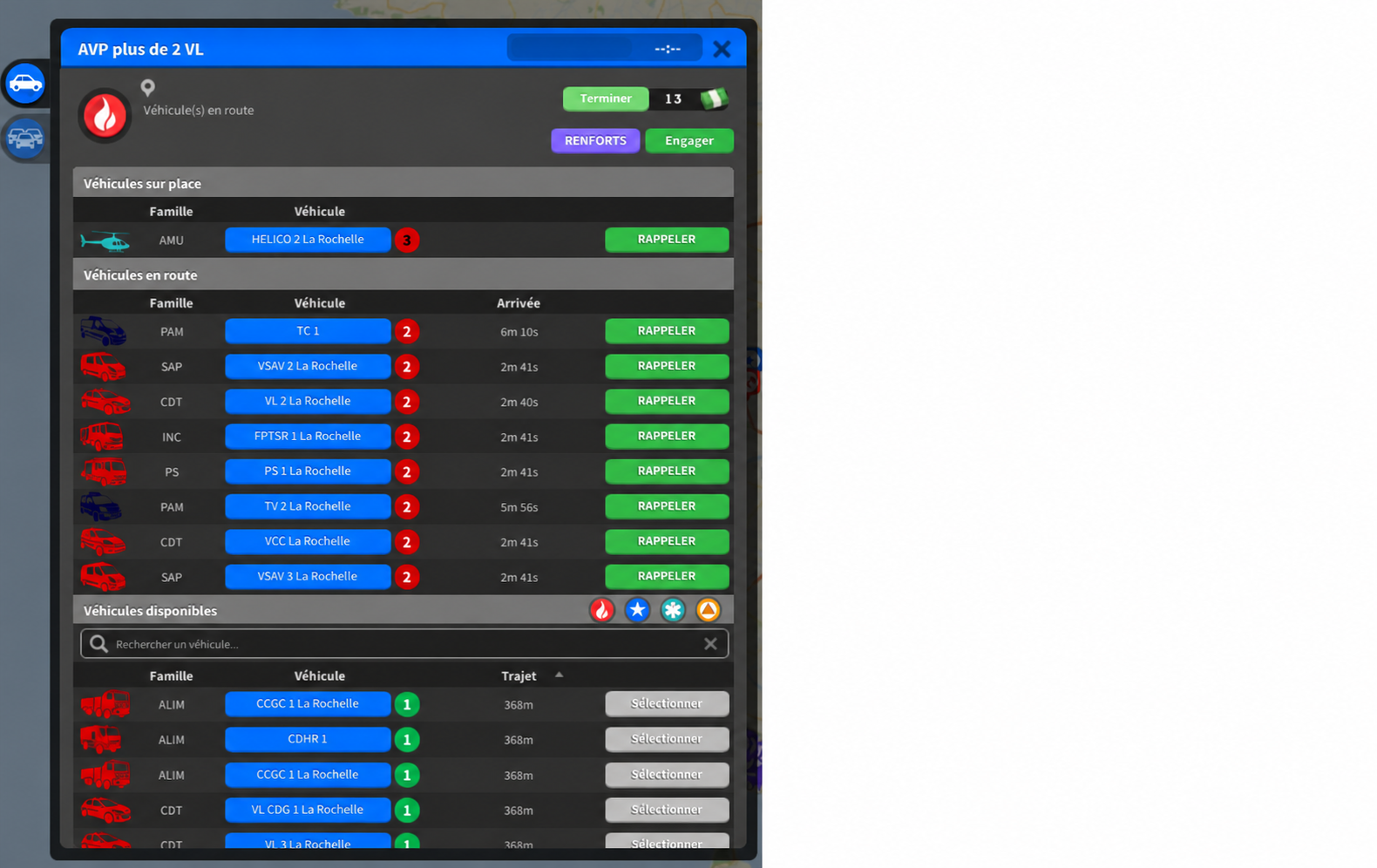1377x868 pixels.
Task: Focus the Rechercher un véhicule field
Action: 404,644
